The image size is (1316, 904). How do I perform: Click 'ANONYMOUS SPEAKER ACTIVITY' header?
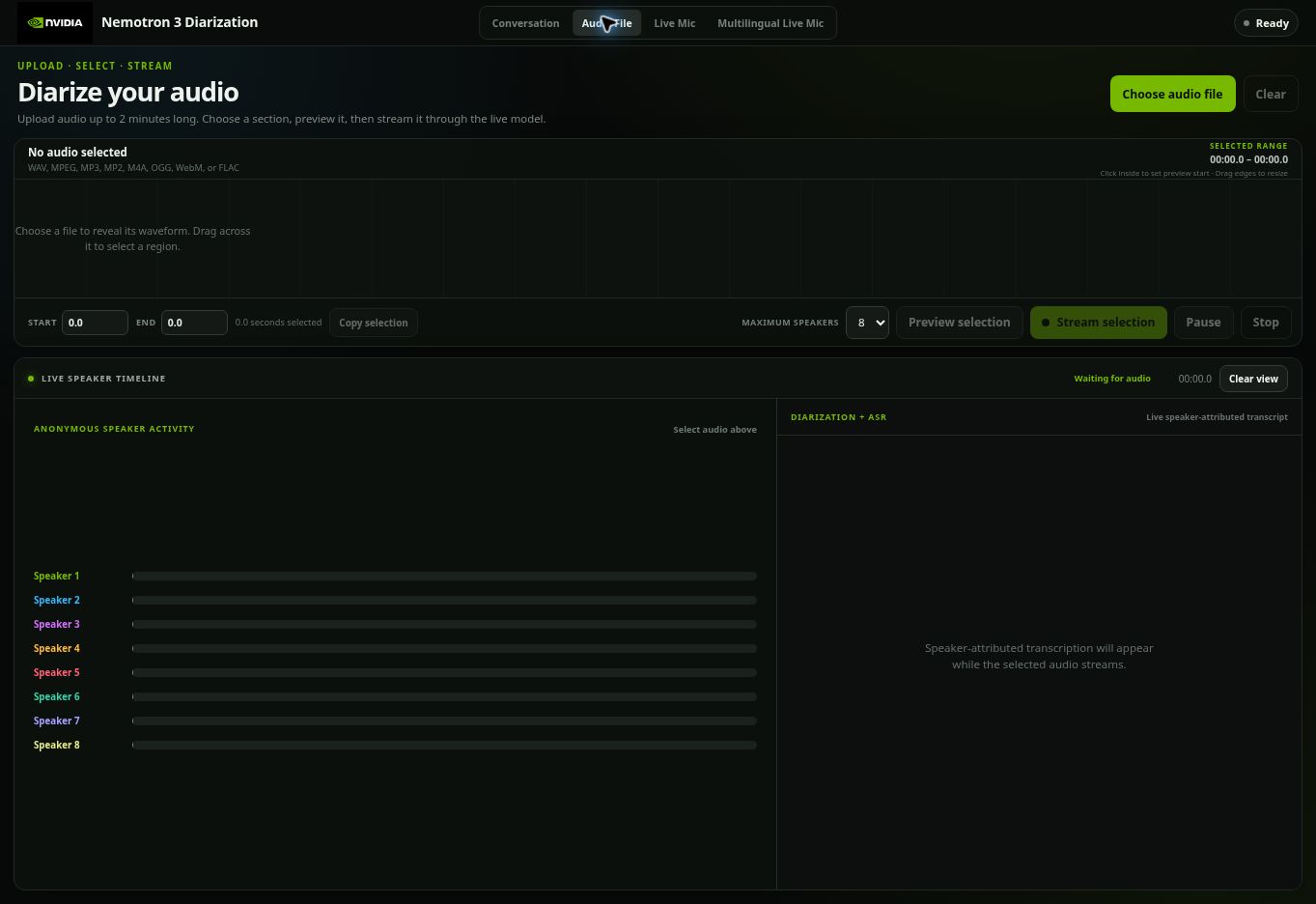pyautogui.click(x=114, y=429)
